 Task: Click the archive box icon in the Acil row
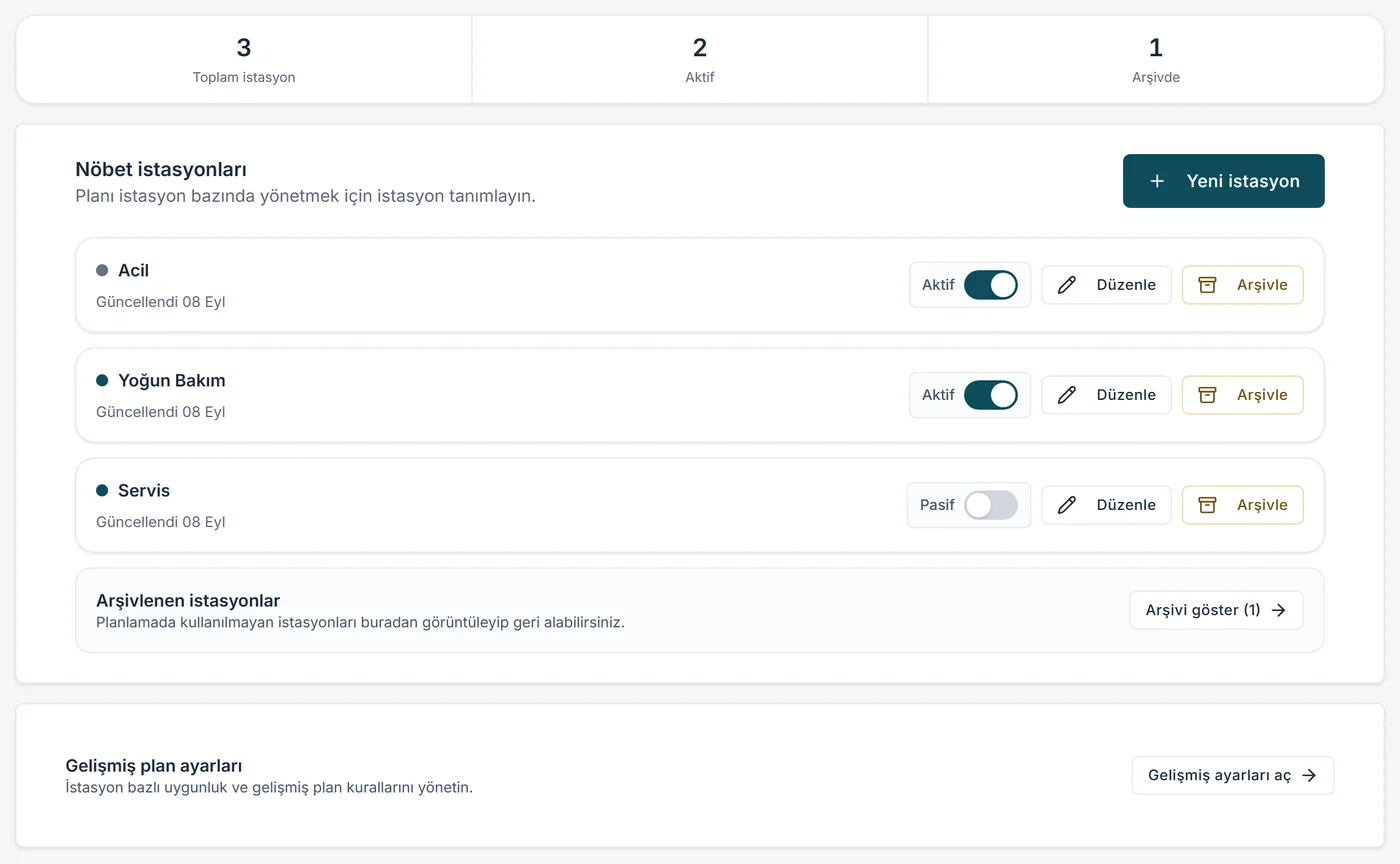pos(1207,285)
